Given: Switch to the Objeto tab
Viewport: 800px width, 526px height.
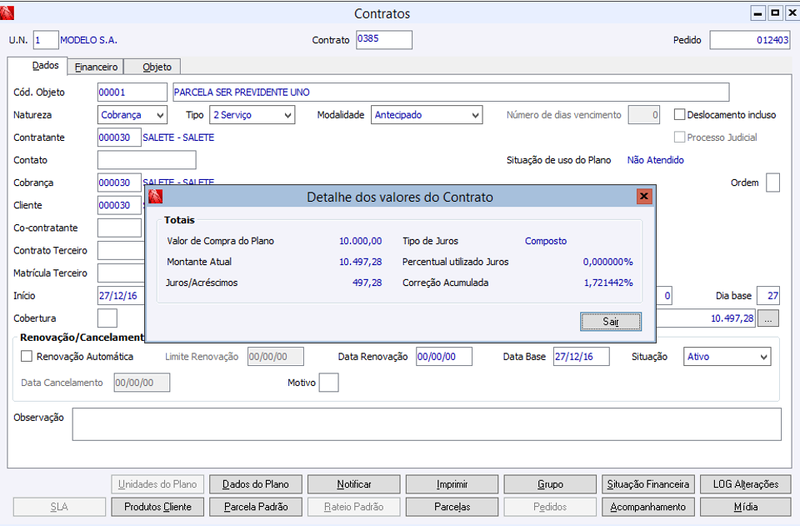Looking at the screenshot, I should point(157,67).
